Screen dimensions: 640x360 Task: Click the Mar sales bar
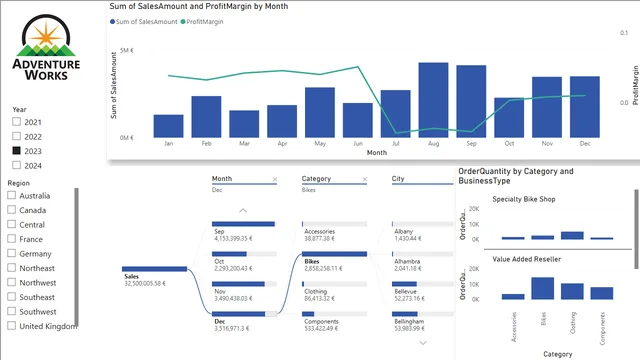(244, 124)
